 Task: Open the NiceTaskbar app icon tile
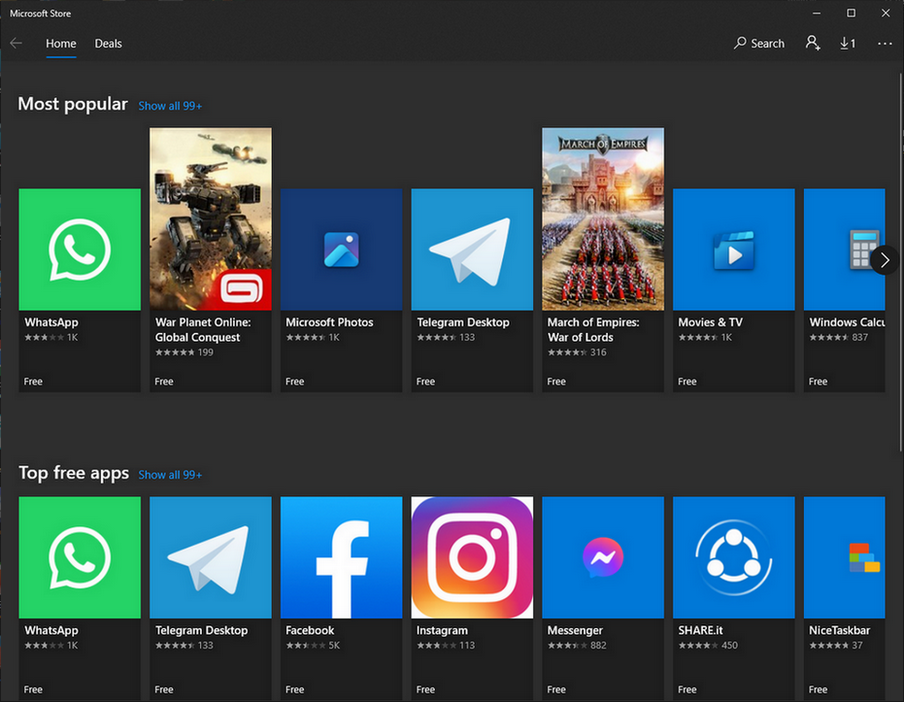pyautogui.click(x=844, y=557)
